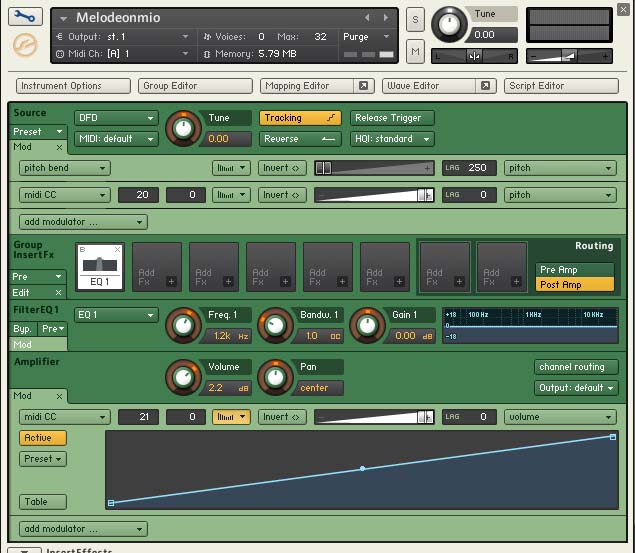Toggle the Release Trigger button

[392, 118]
